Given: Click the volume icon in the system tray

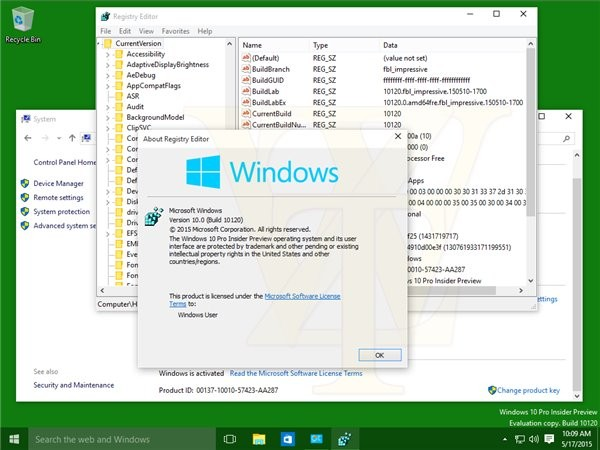Looking at the screenshot, I should point(535,439).
